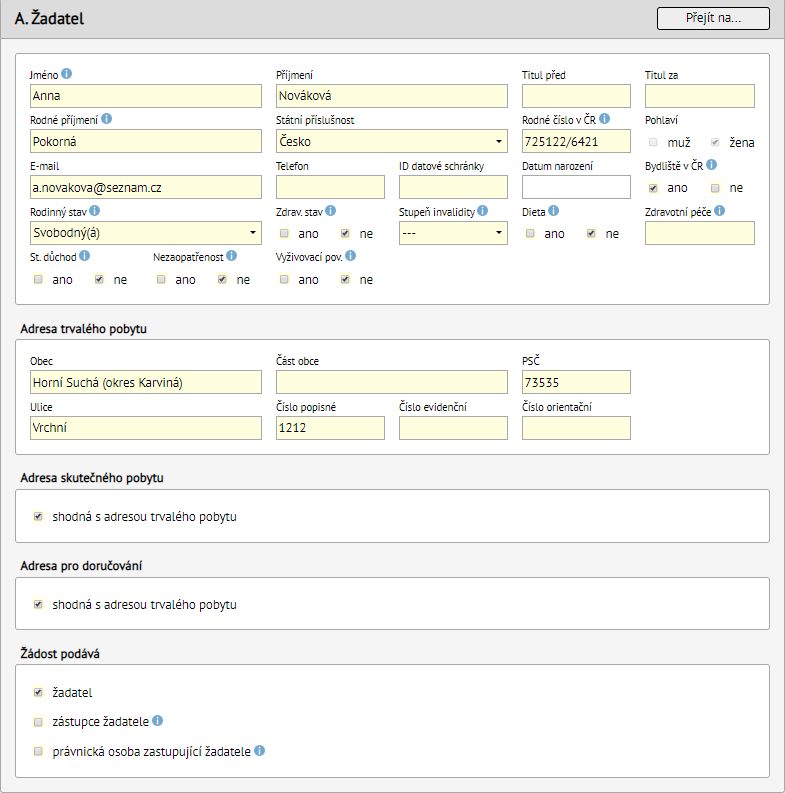Image resolution: width=785 pixels, height=793 pixels.
Task: Toggle shodná s adresou under Adresa skutečného pobytu
Action: (x=38, y=516)
